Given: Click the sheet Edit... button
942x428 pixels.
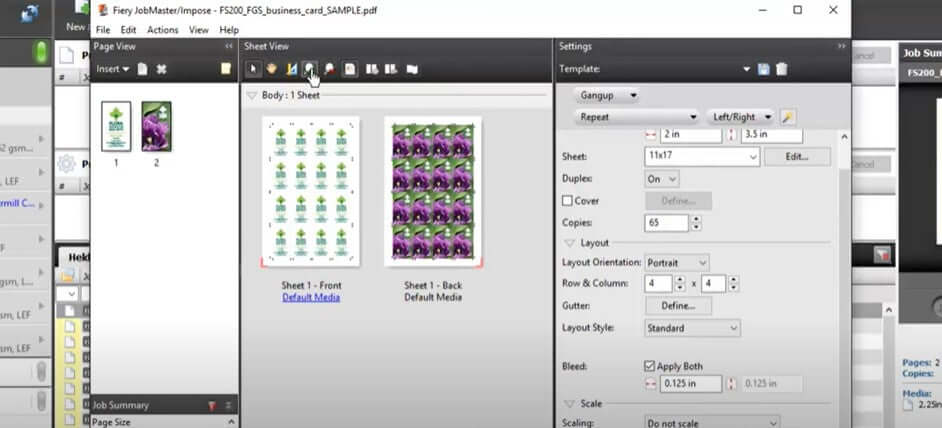Looking at the screenshot, I should point(796,157).
